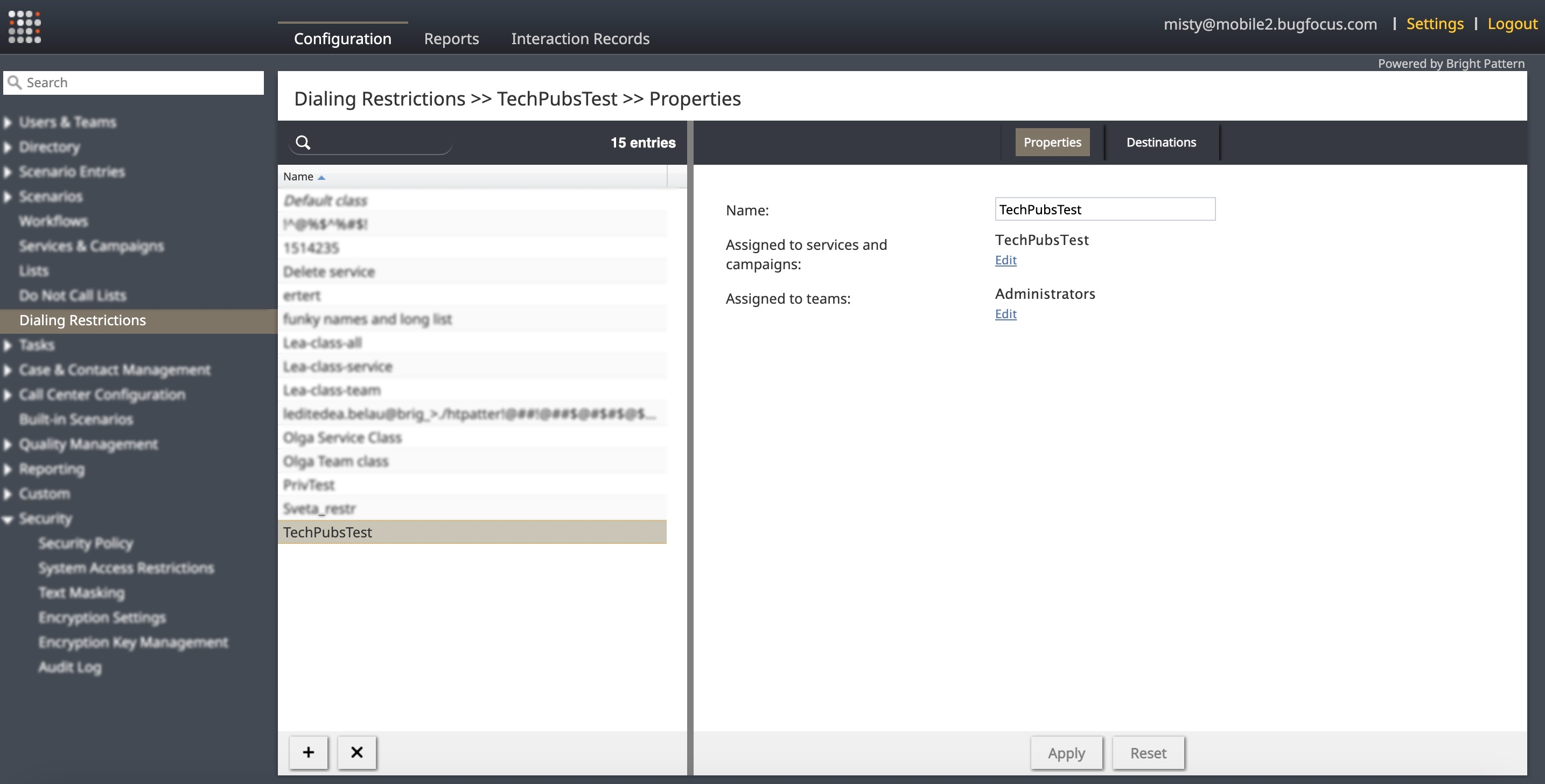Click the Reset button
This screenshot has width=1545, height=784.
(x=1148, y=753)
